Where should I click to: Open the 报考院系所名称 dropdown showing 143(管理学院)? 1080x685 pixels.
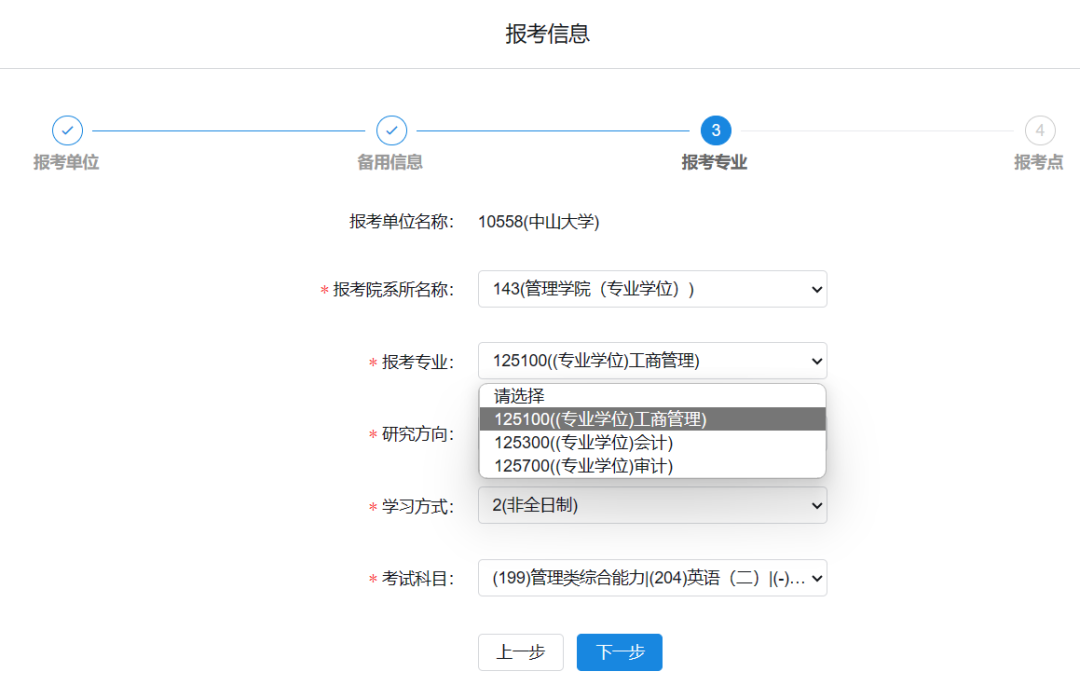(652, 289)
